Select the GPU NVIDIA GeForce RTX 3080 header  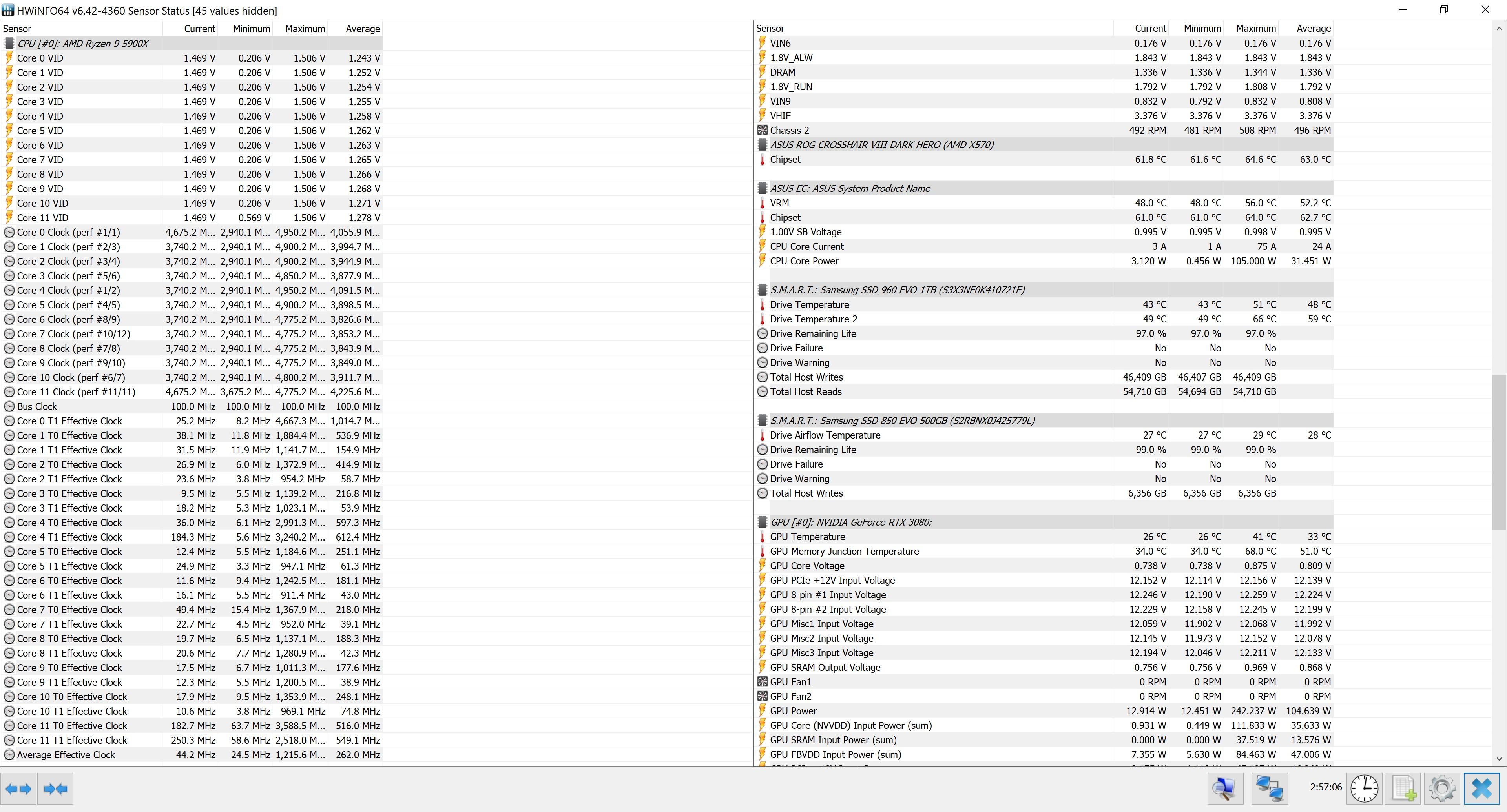850,522
